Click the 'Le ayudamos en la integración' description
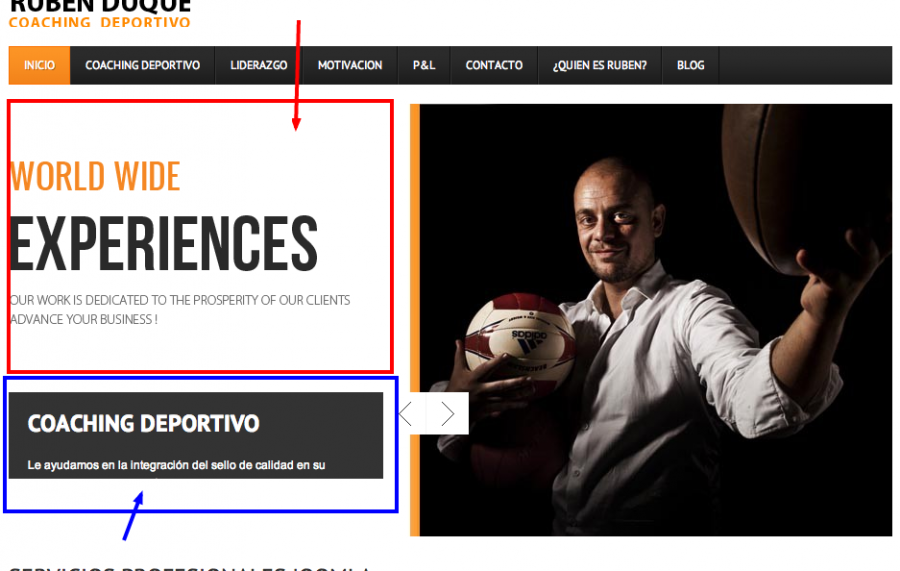Viewport: 900px width, 571px height. 176,465
